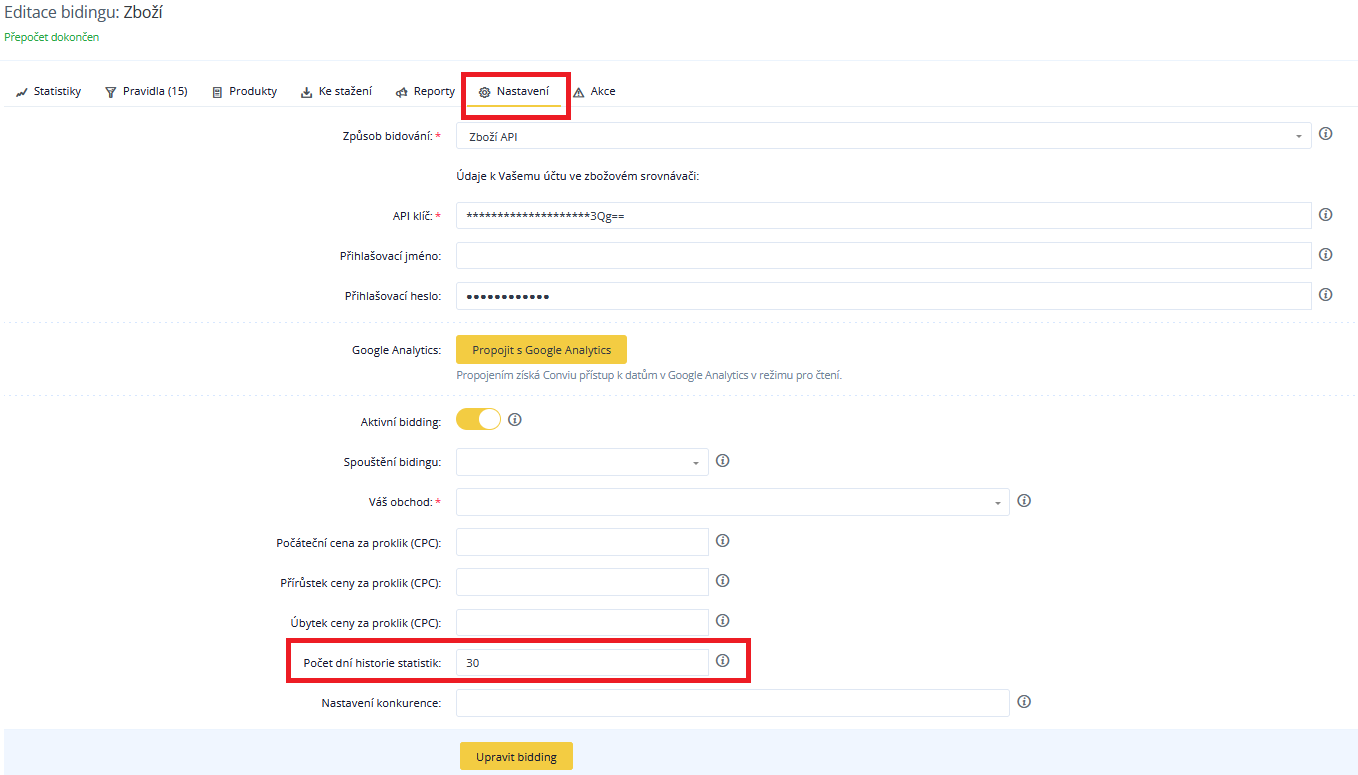Click info icon beside Počáteční cena za proklik

click(x=723, y=541)
